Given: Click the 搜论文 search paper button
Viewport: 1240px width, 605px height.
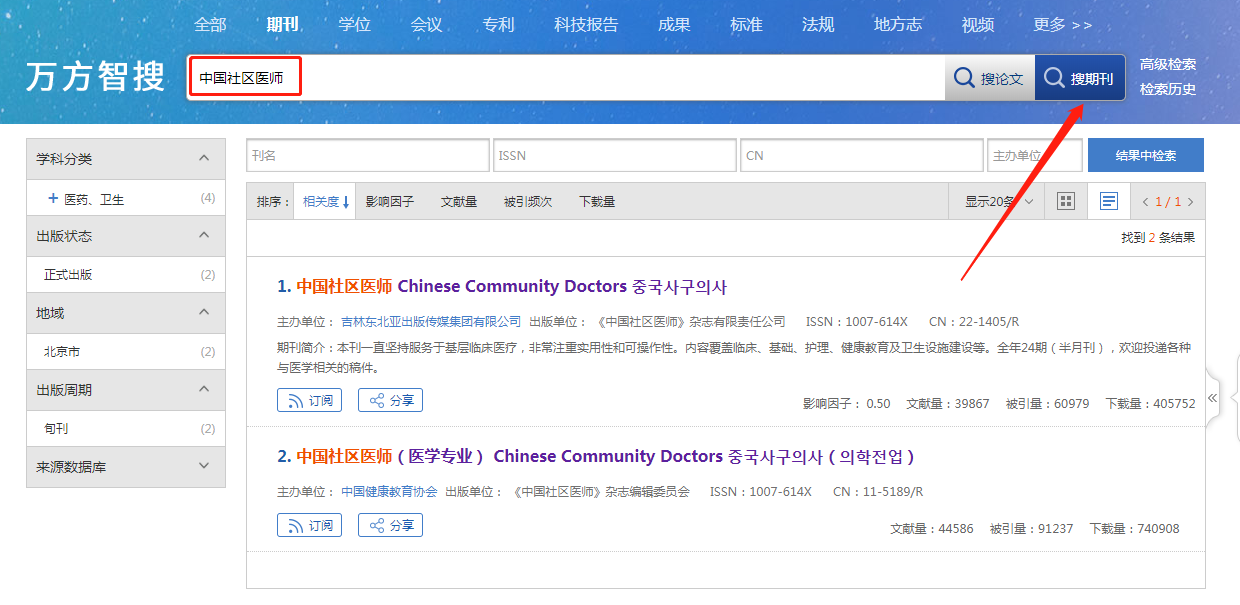Looking at the screenshot, I should click(x=989, y=78).
